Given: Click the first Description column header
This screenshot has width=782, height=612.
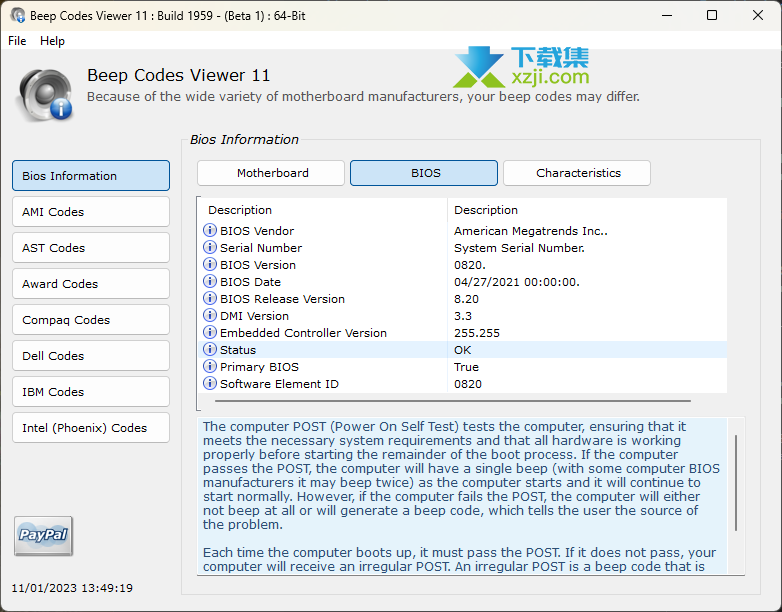Looking at the screenshot, I should 324,210.
